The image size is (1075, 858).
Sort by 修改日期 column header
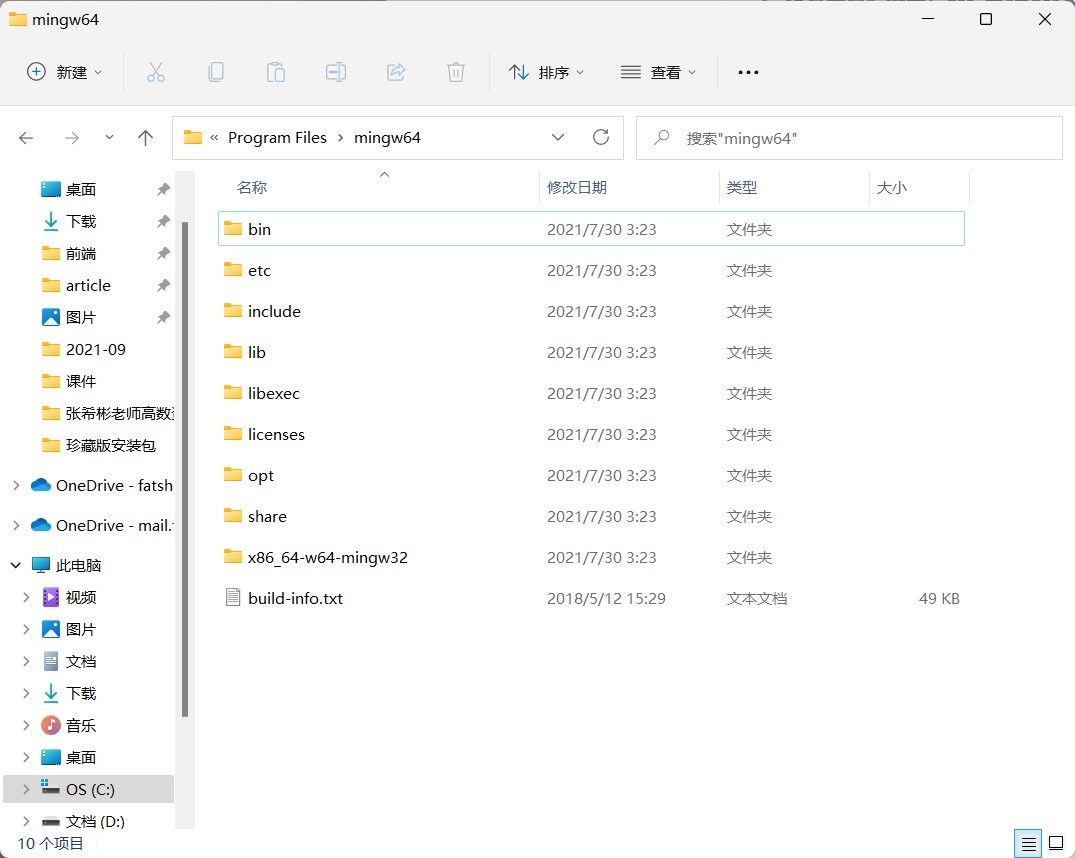pyautogui.click(x=577, y=187)
